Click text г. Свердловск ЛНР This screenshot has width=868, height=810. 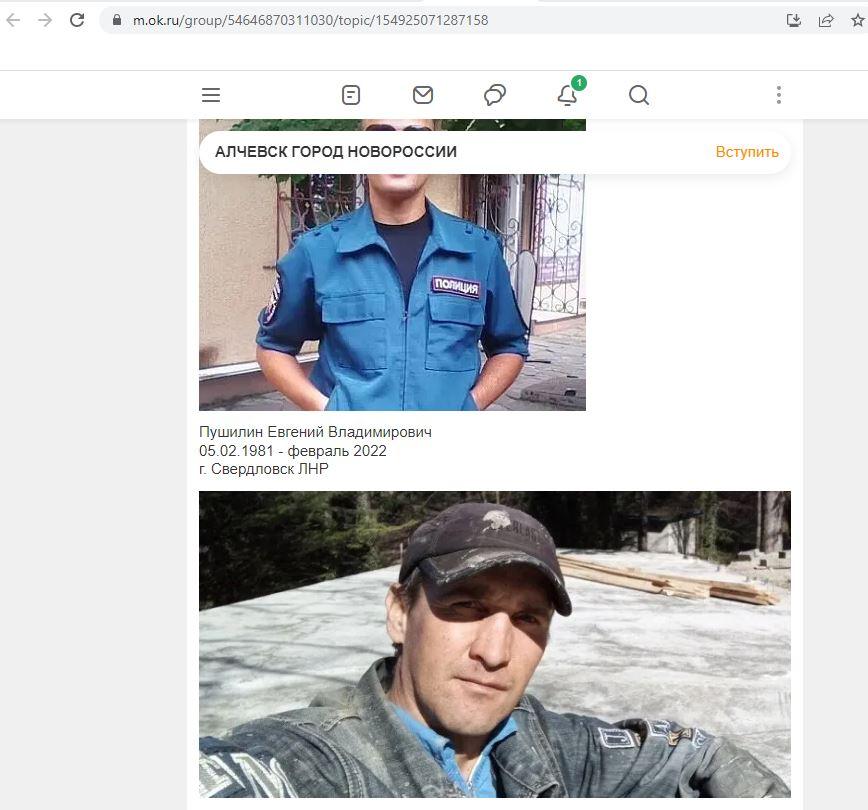tap(264, 469)
